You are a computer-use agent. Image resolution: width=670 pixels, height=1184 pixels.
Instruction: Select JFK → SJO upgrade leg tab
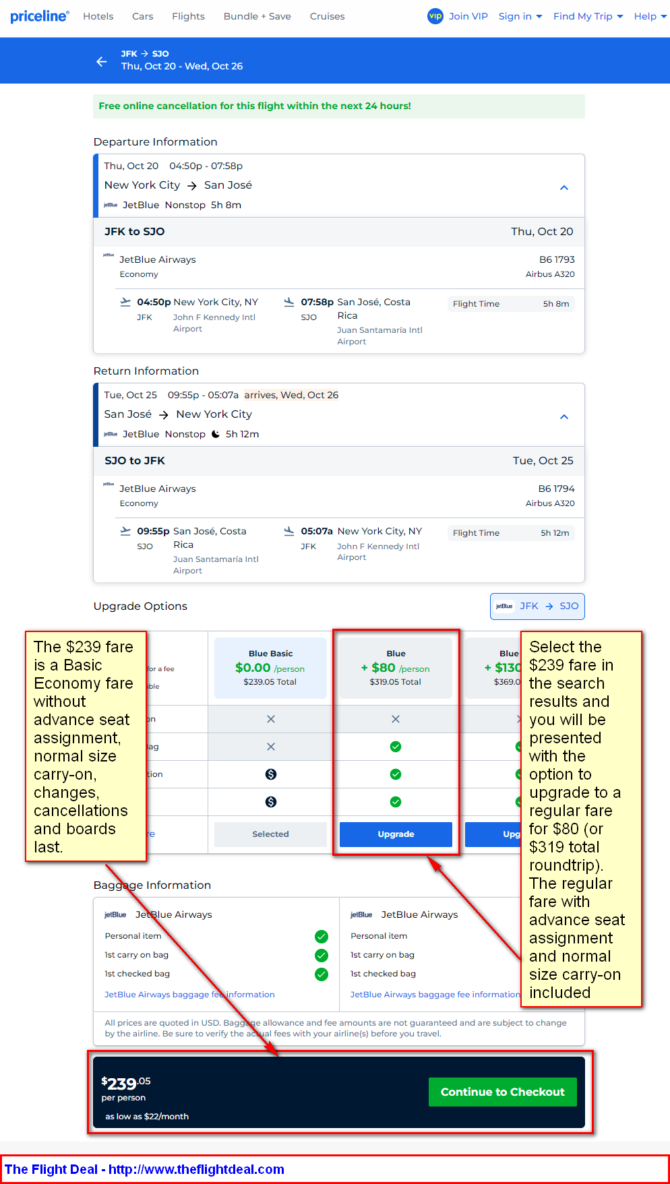[x=537, y=606]
